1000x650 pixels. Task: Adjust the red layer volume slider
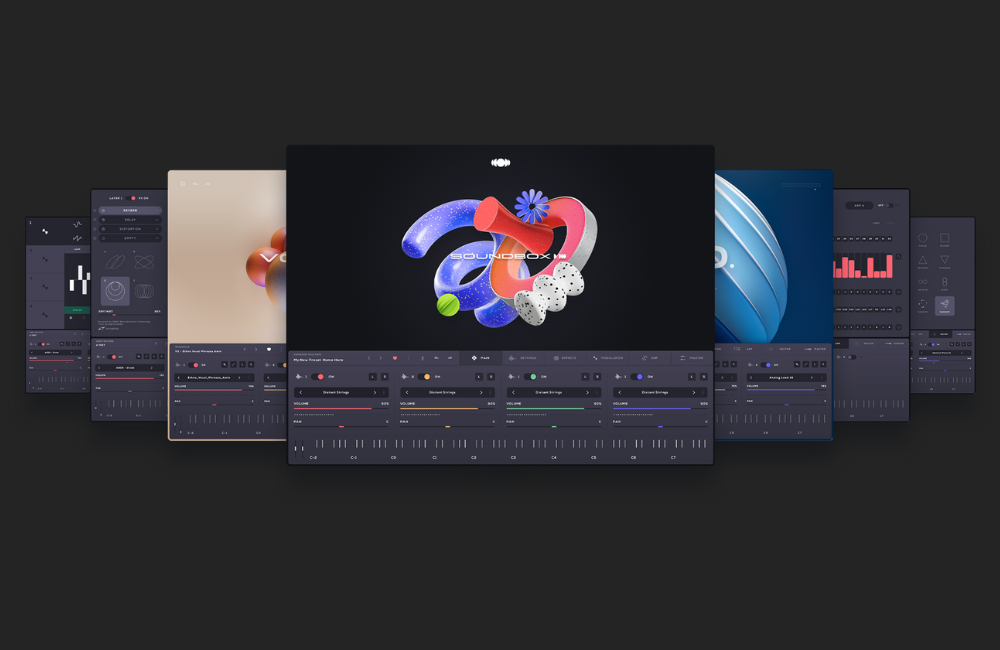341,408
